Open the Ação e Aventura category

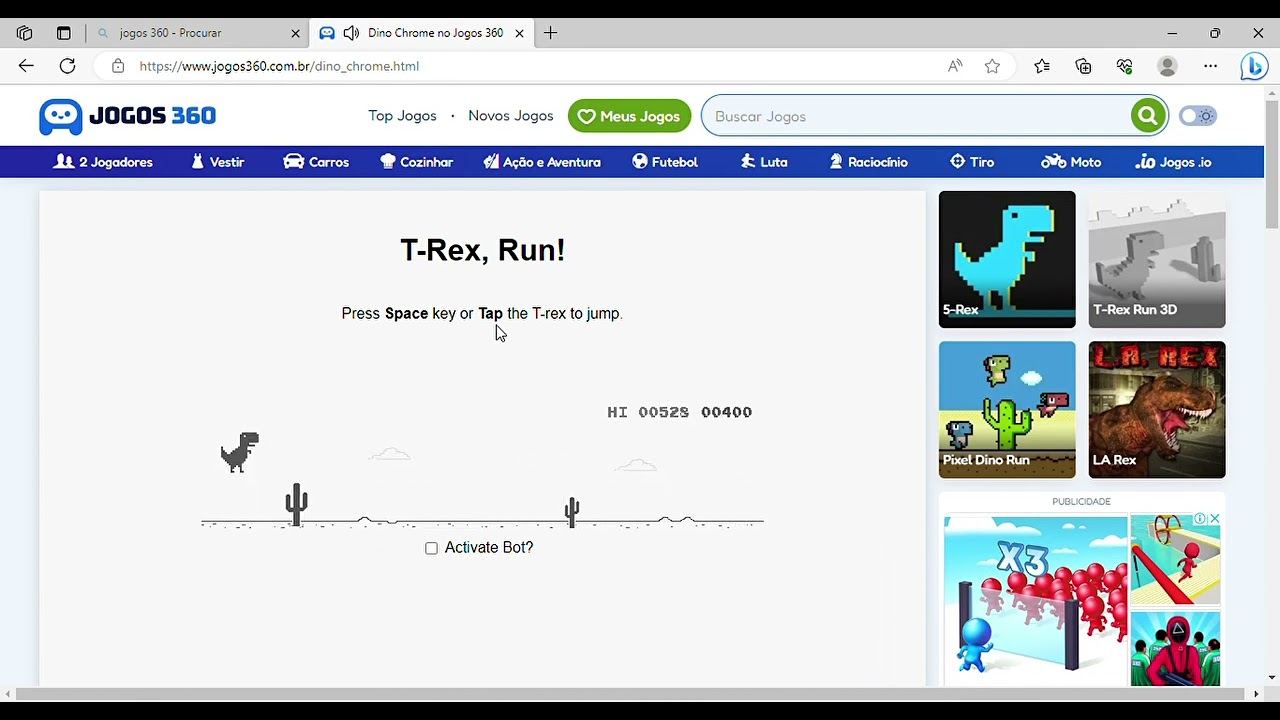[x=541, y=162]
